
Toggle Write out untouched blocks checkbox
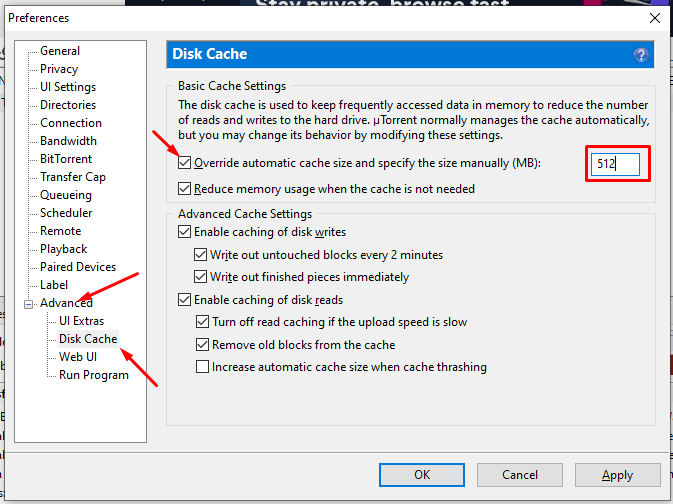[201, 255]
